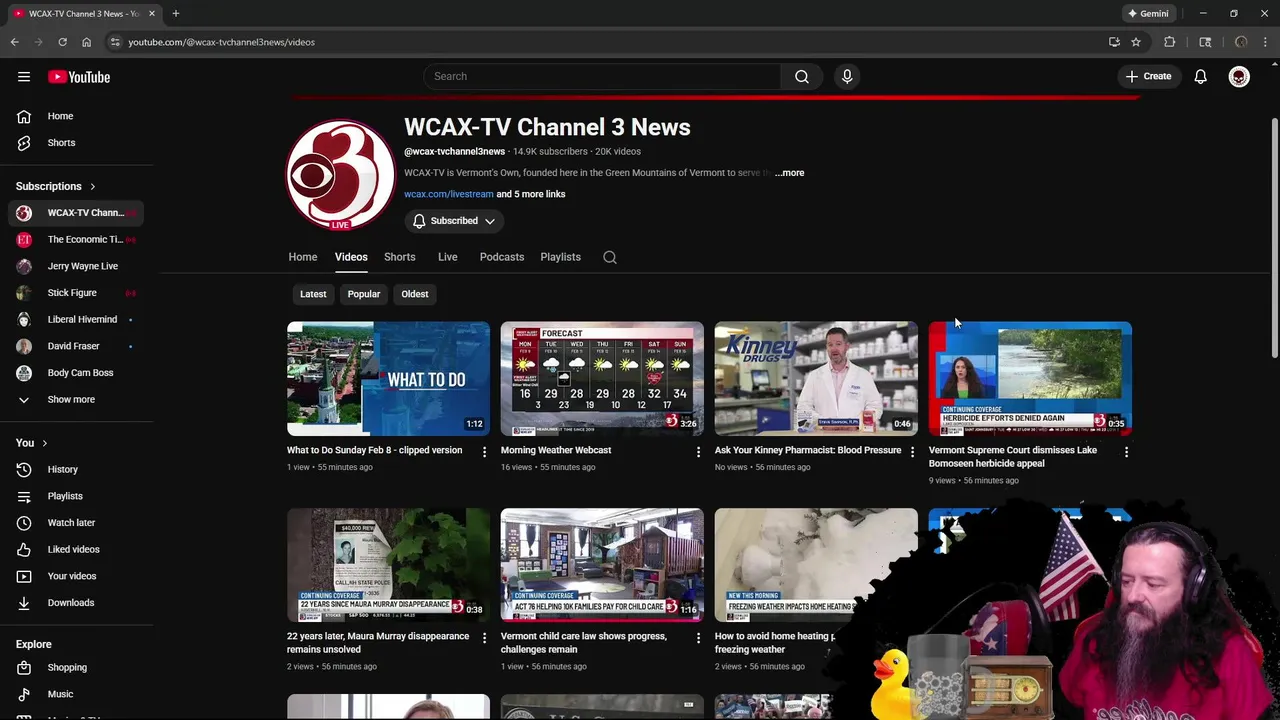Open a new browser tab
Viewport: 1280px width, 720px height.
click(175, 14)
